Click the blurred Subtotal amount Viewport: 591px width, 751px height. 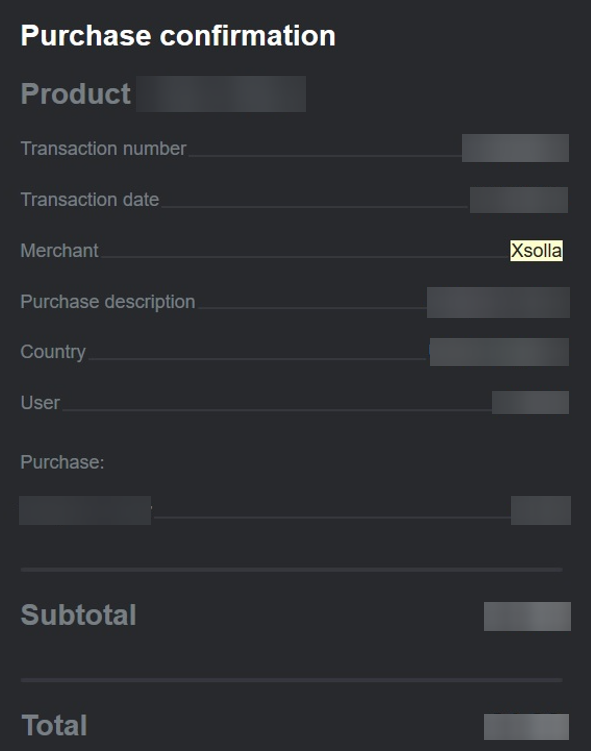click(x=527, y=616)
